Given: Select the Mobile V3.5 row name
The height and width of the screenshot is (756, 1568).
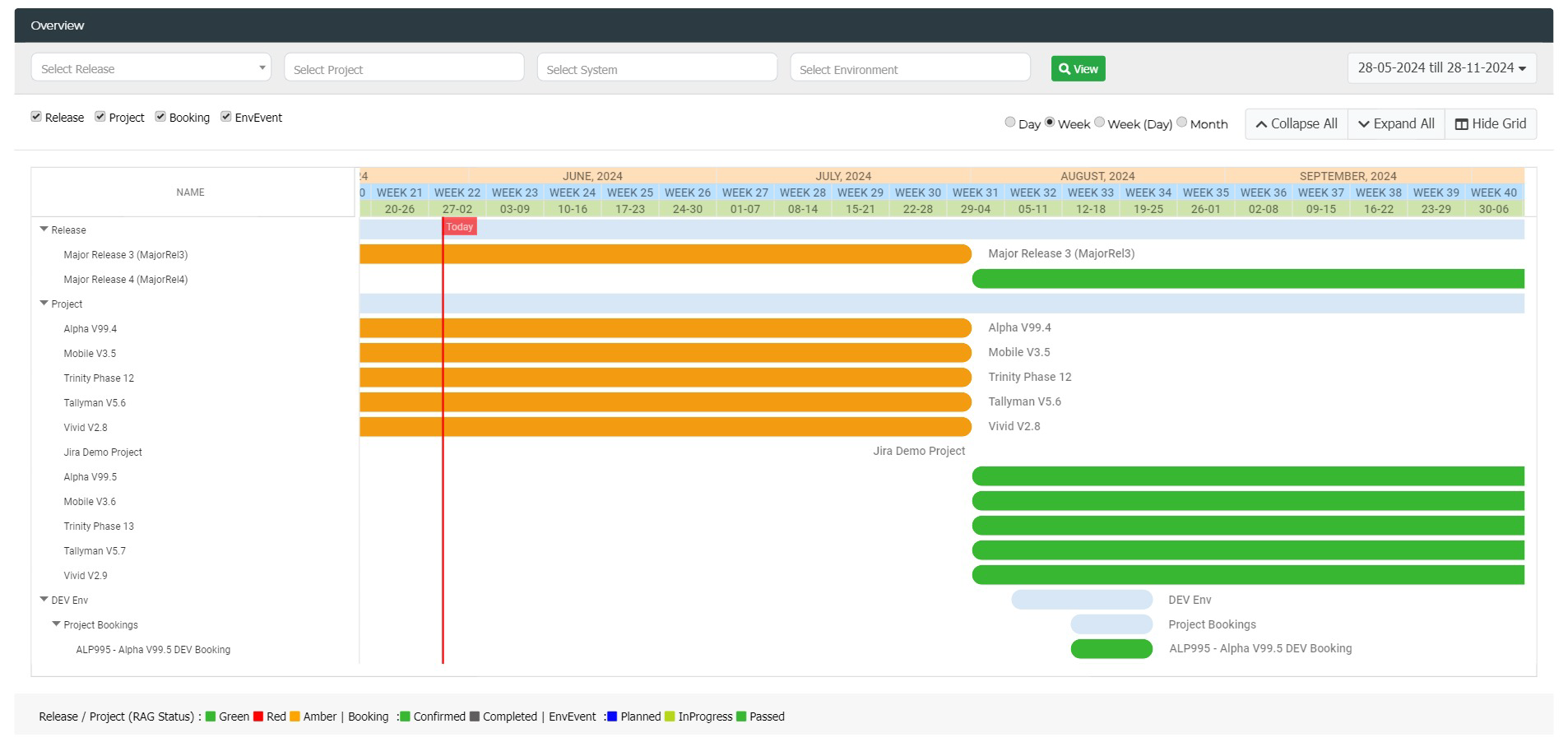Looking at the screenshot, I should pyautogui.click(x=90, y=354).
